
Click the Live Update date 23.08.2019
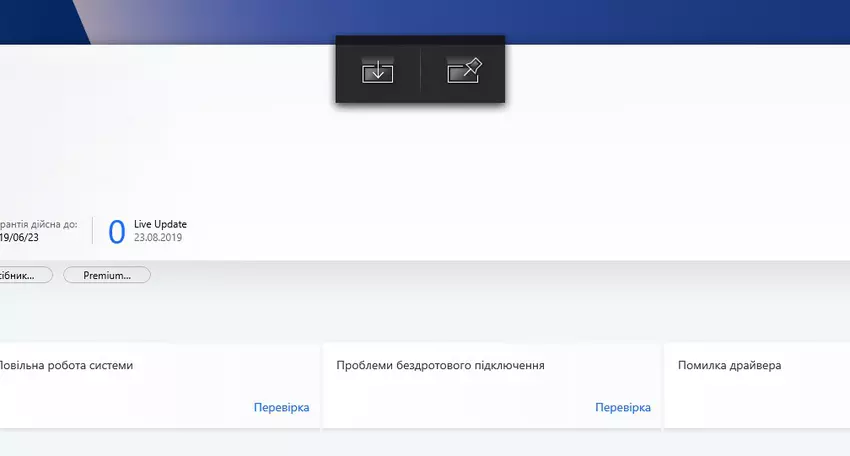[158, 238]
